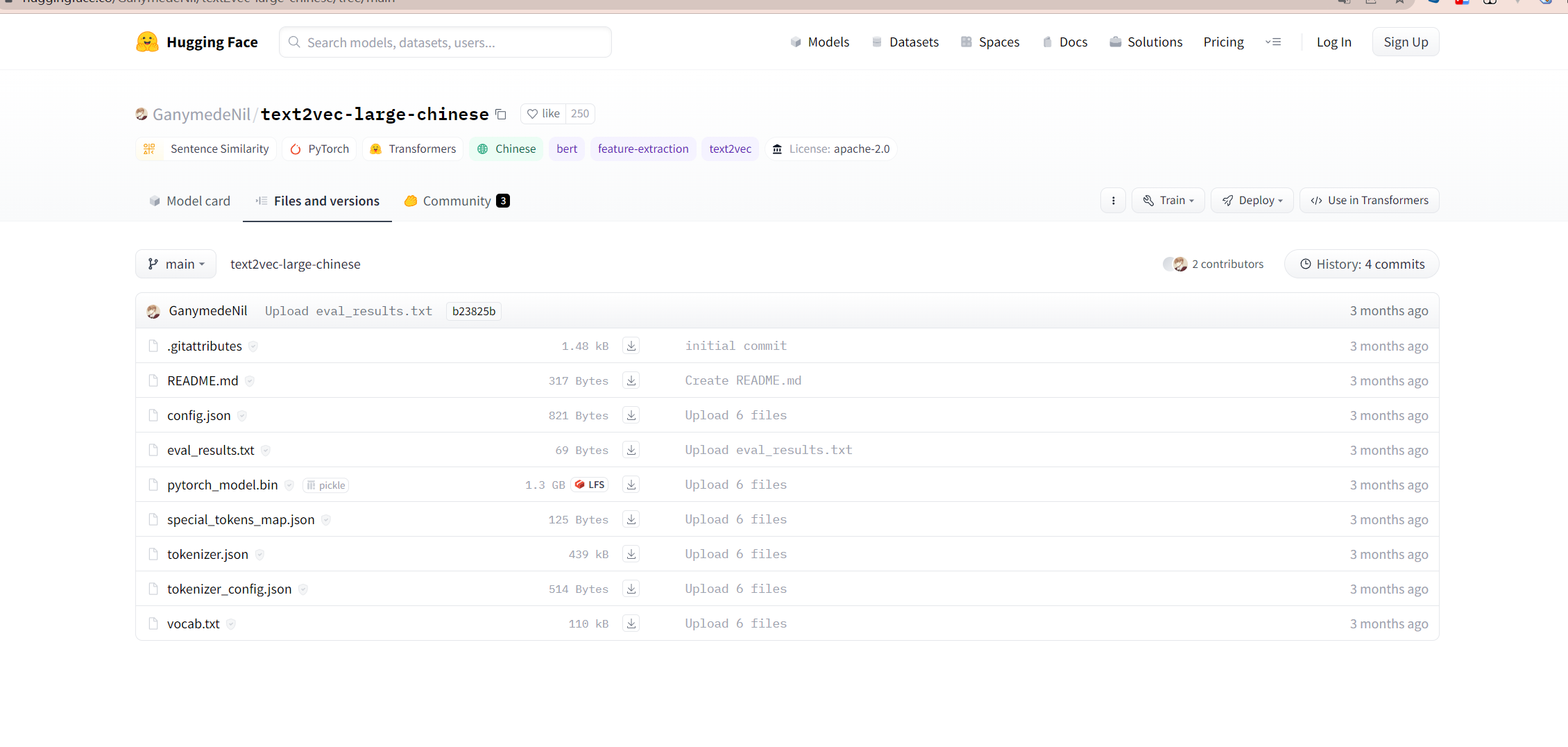Image resolution: width=1568 pixels, height=747 pixels.
Task: Click the bert tag
Action: [567, 149]
